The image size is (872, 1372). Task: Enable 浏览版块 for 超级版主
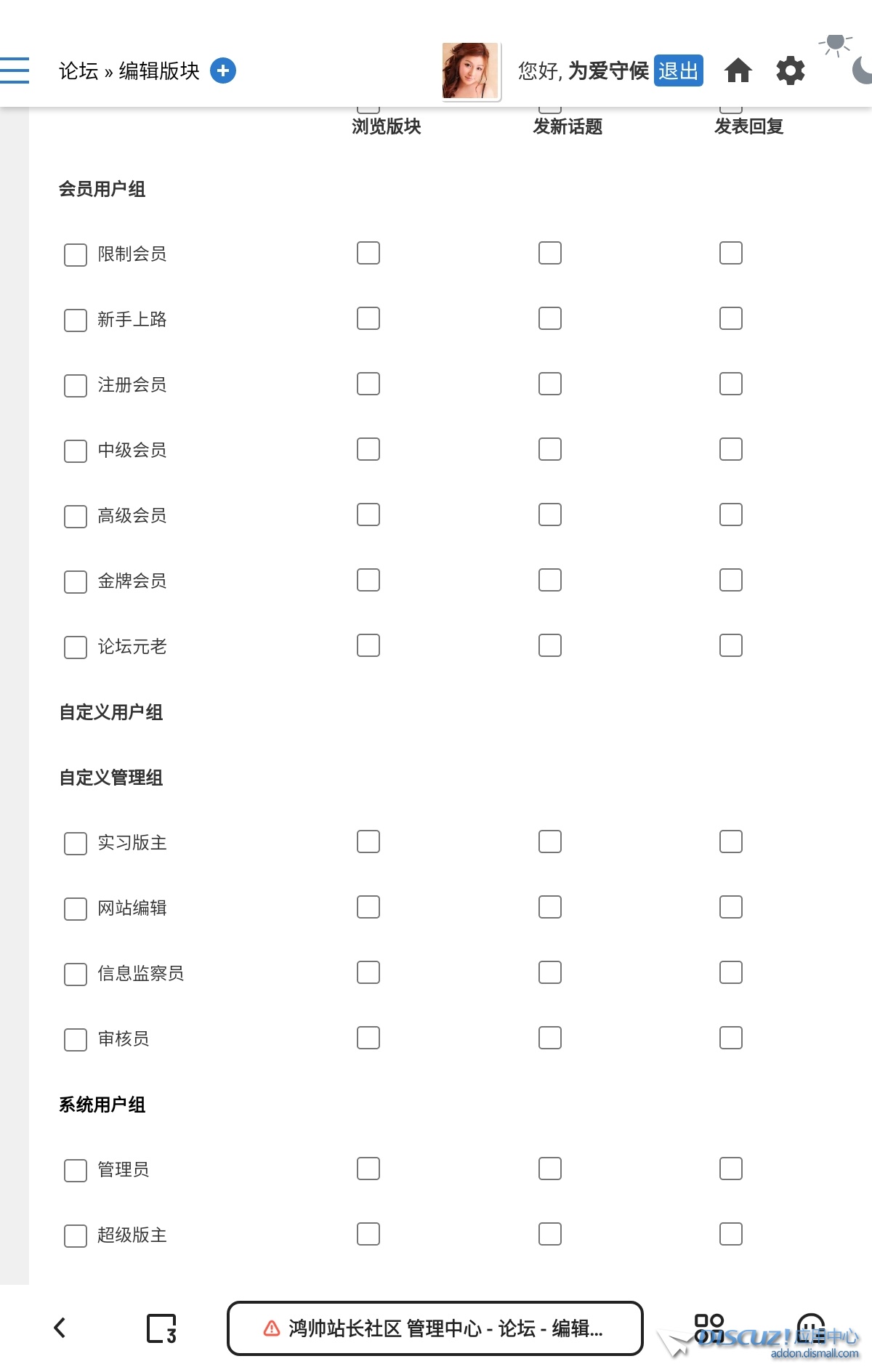pyautogui.click(x=368, y=1234)
